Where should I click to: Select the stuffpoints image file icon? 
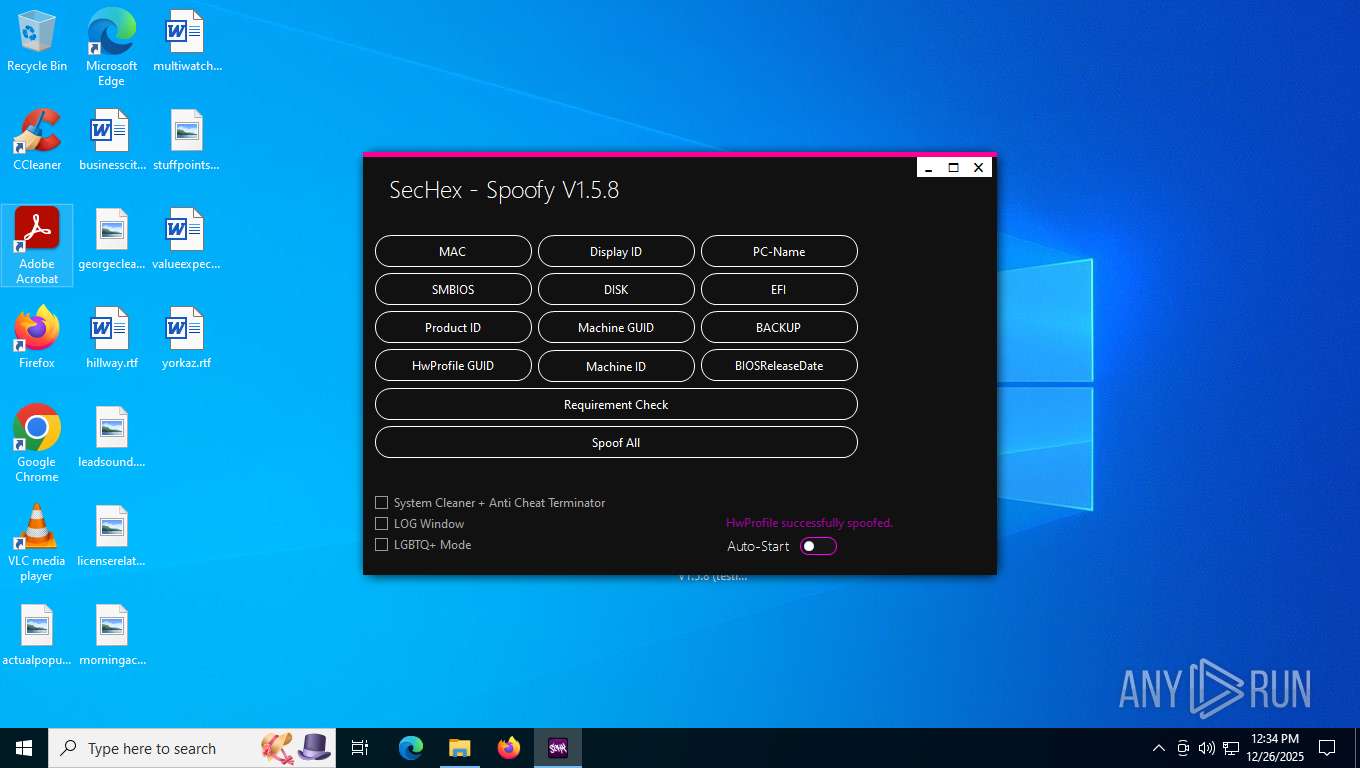pos(186,140)
